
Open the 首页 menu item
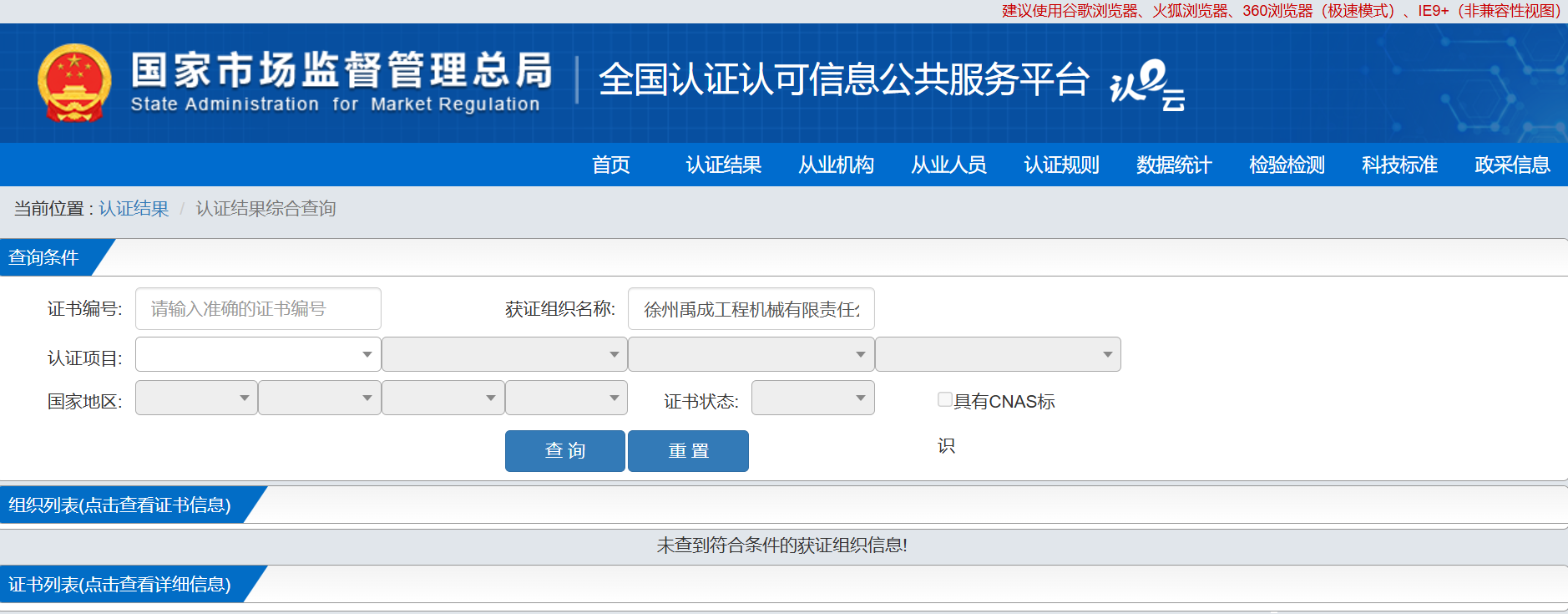pyautogui.click(x=611, y=165)
